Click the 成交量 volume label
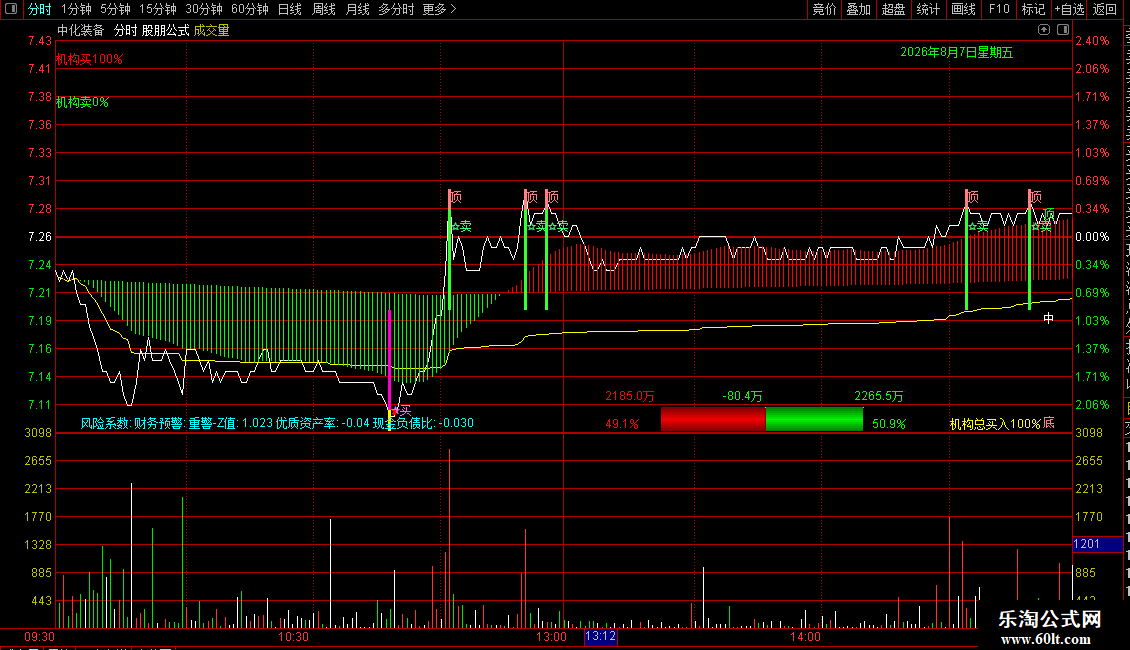The height and width of the screenshot is (650, 1130). (211, 30)
